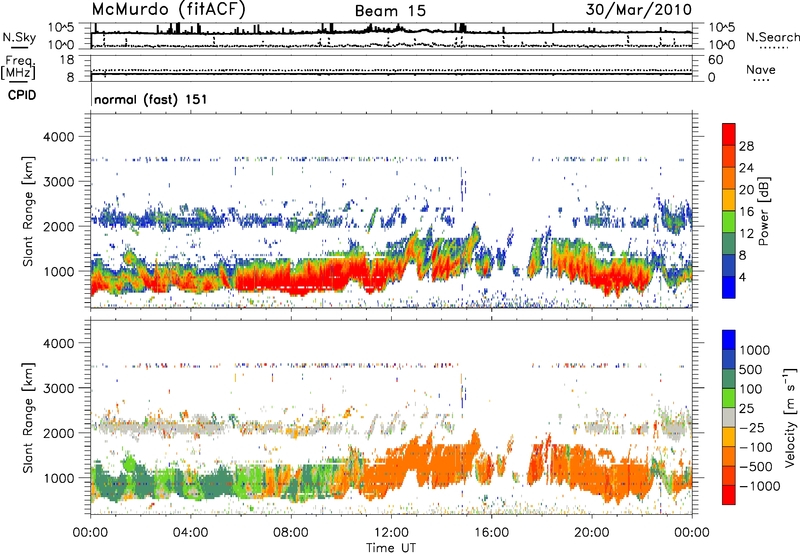The height and width of the screenshot is (554, 800).
Task: Click the 'CPID' row label
Action: 21,95
